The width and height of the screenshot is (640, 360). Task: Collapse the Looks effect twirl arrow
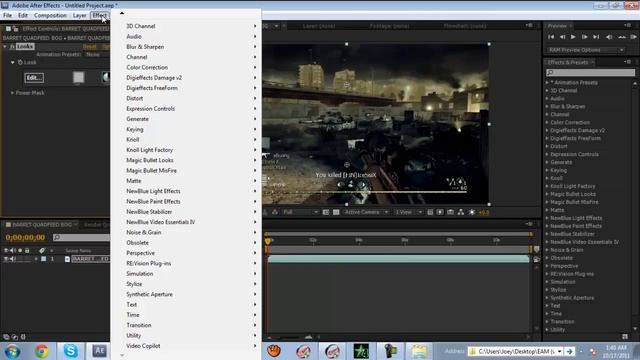coord(5,47)
